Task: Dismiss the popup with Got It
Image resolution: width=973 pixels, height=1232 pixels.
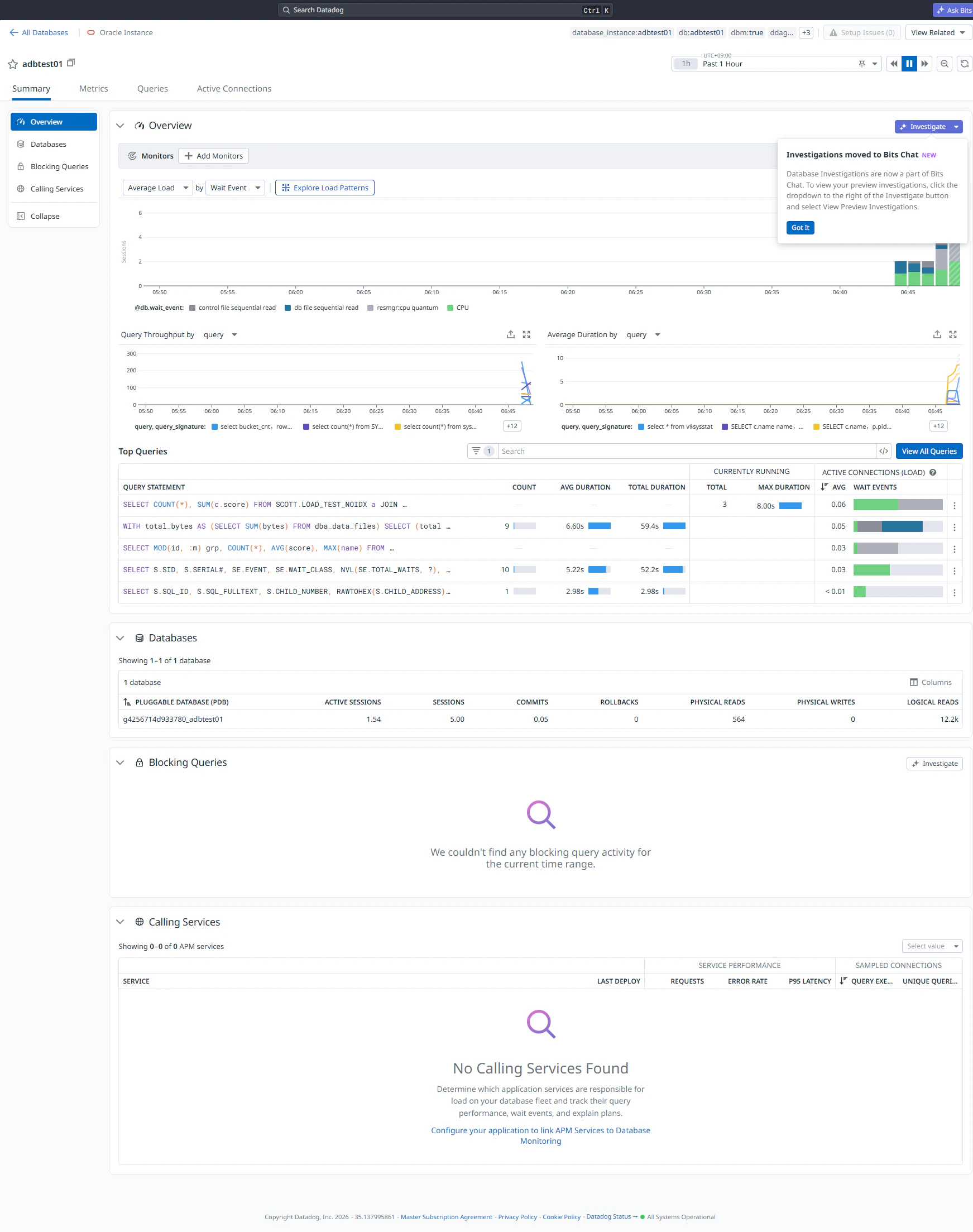Action: click(801, 228)
